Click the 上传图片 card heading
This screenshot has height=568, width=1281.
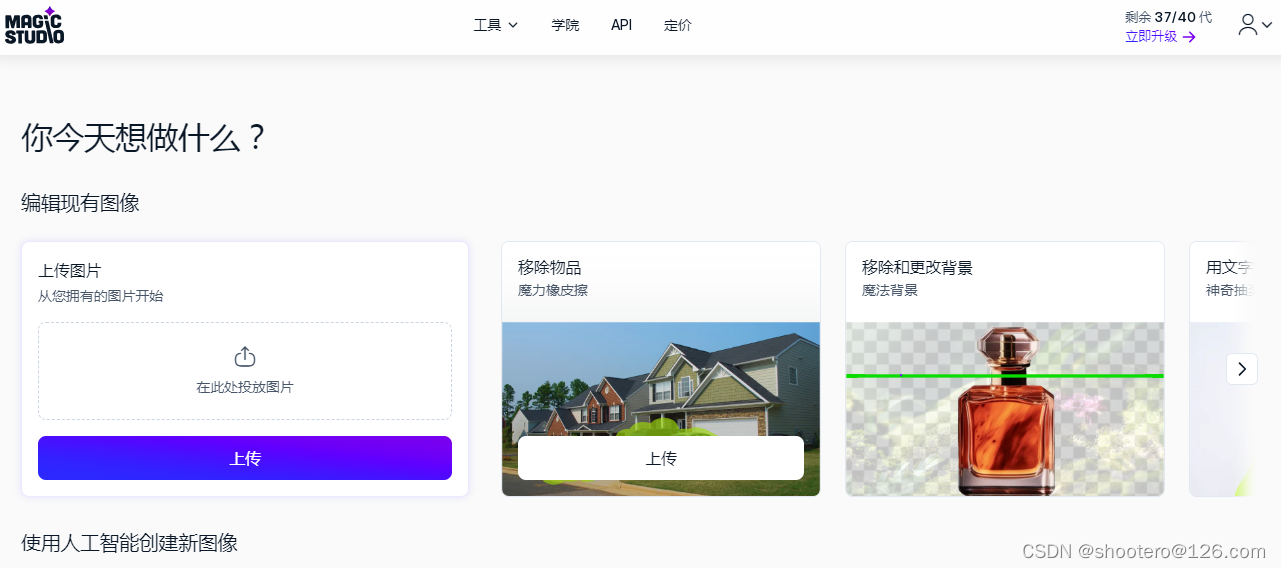tap(70, 270)
